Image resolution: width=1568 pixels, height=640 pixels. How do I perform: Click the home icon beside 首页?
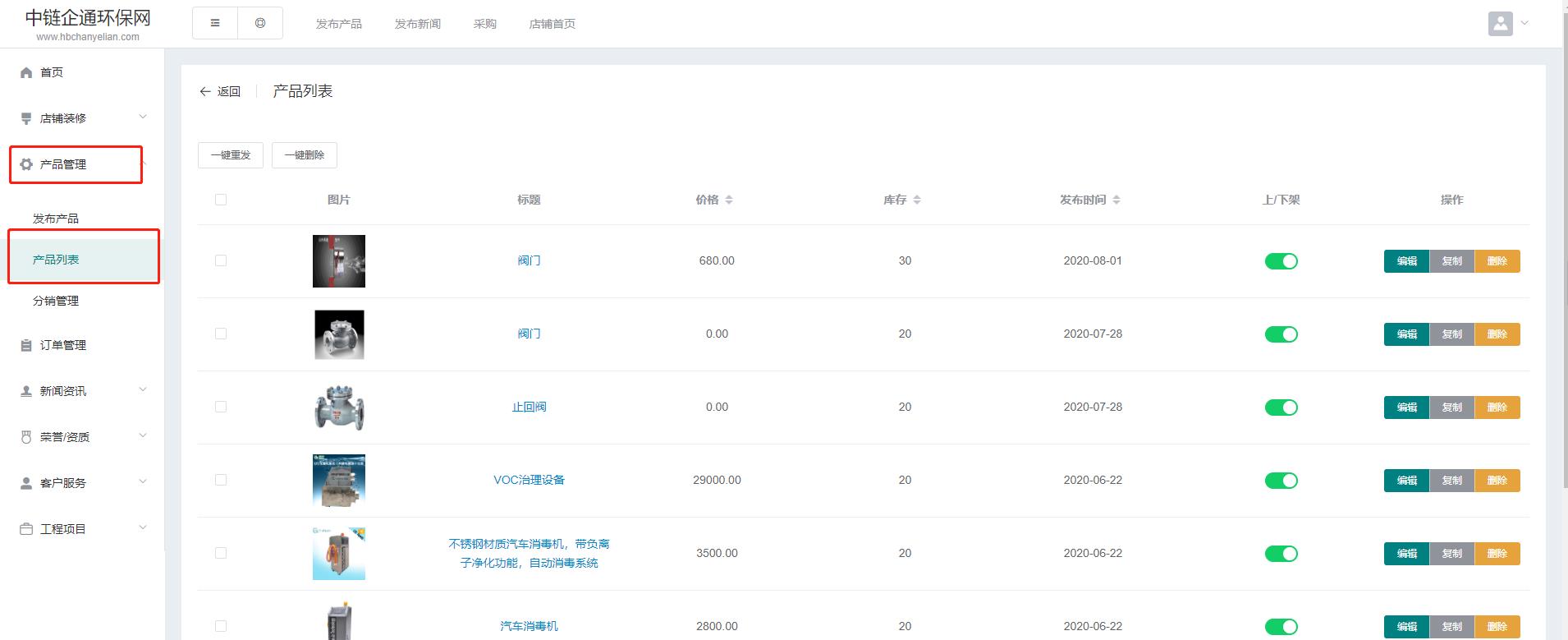tap(26, 72)
